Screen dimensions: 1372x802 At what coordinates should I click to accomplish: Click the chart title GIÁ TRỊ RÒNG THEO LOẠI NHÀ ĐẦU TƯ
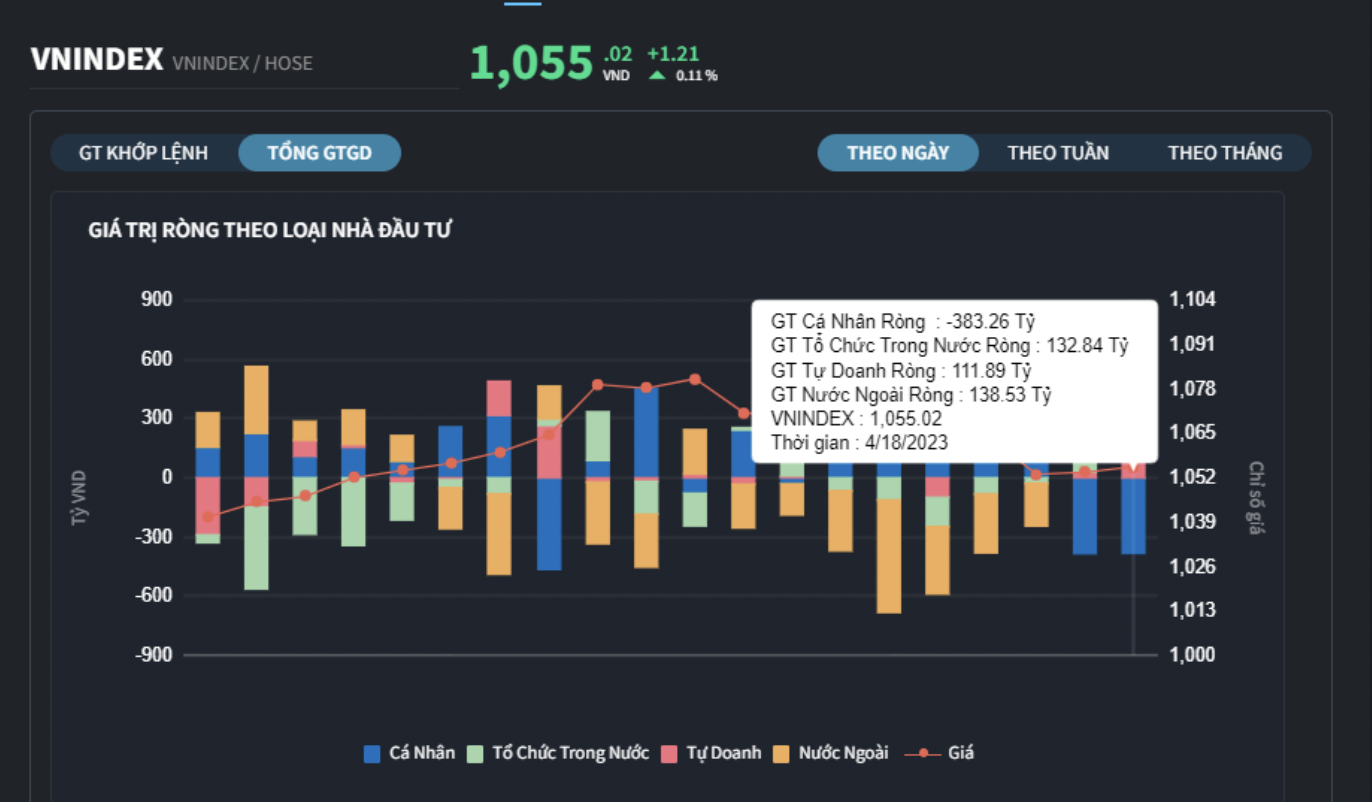[270, 230]
